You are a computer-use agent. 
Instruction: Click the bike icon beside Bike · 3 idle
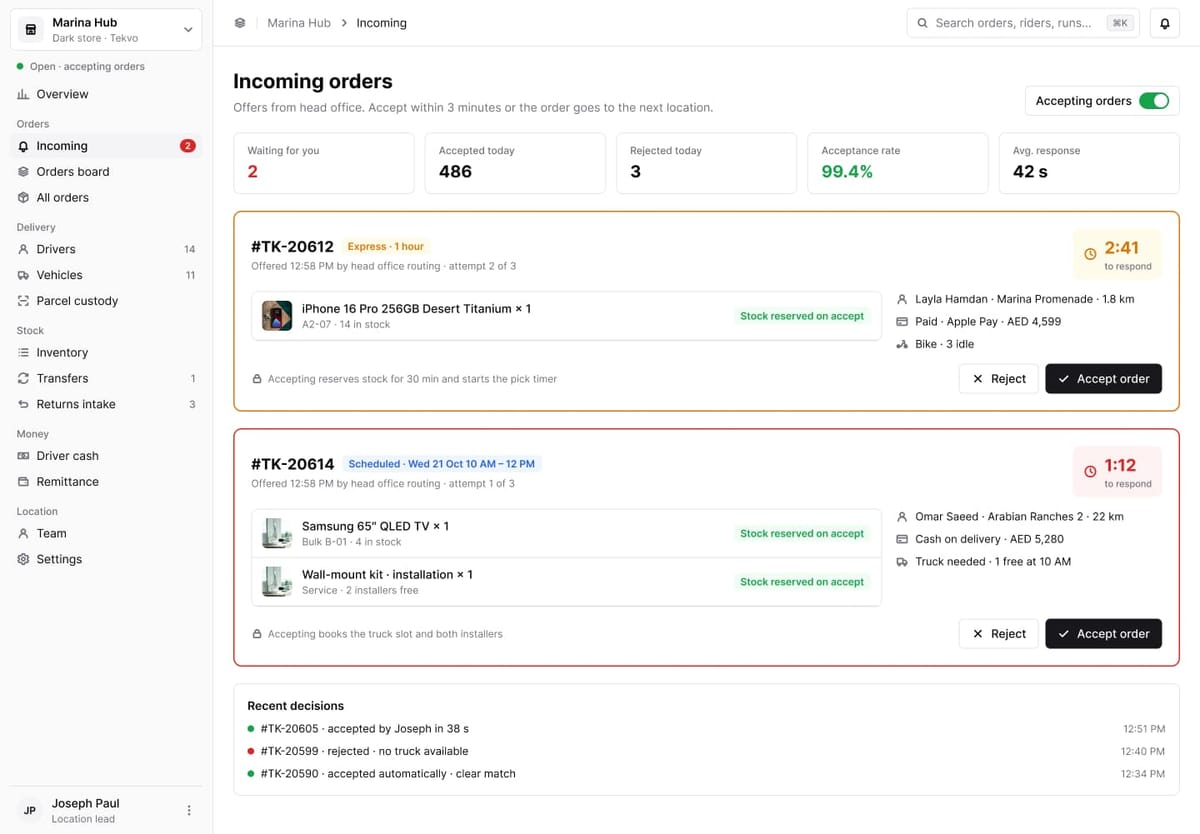tap(902, 344)
